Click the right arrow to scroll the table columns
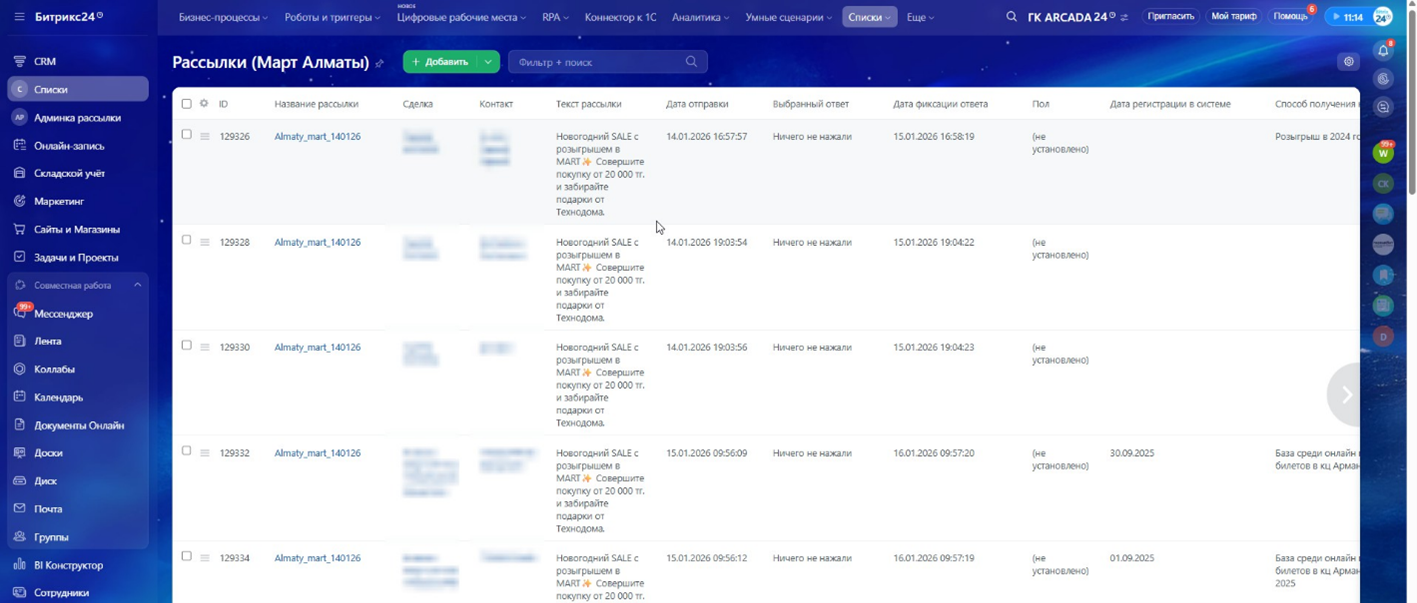 click(1346, 395)
